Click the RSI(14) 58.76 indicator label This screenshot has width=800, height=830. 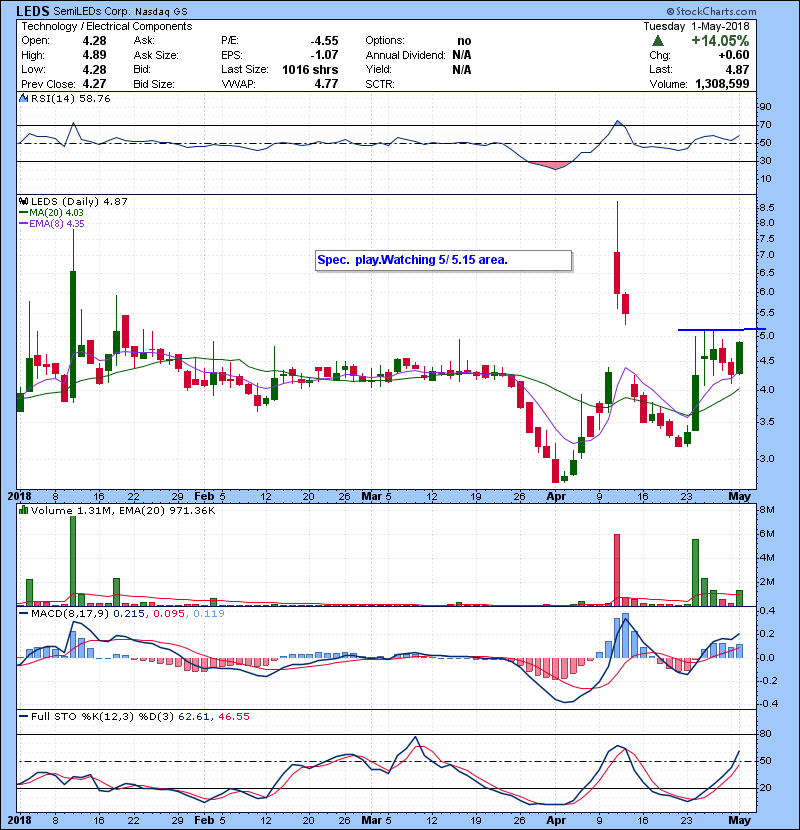pyautogui.click(x=71, y=98)
